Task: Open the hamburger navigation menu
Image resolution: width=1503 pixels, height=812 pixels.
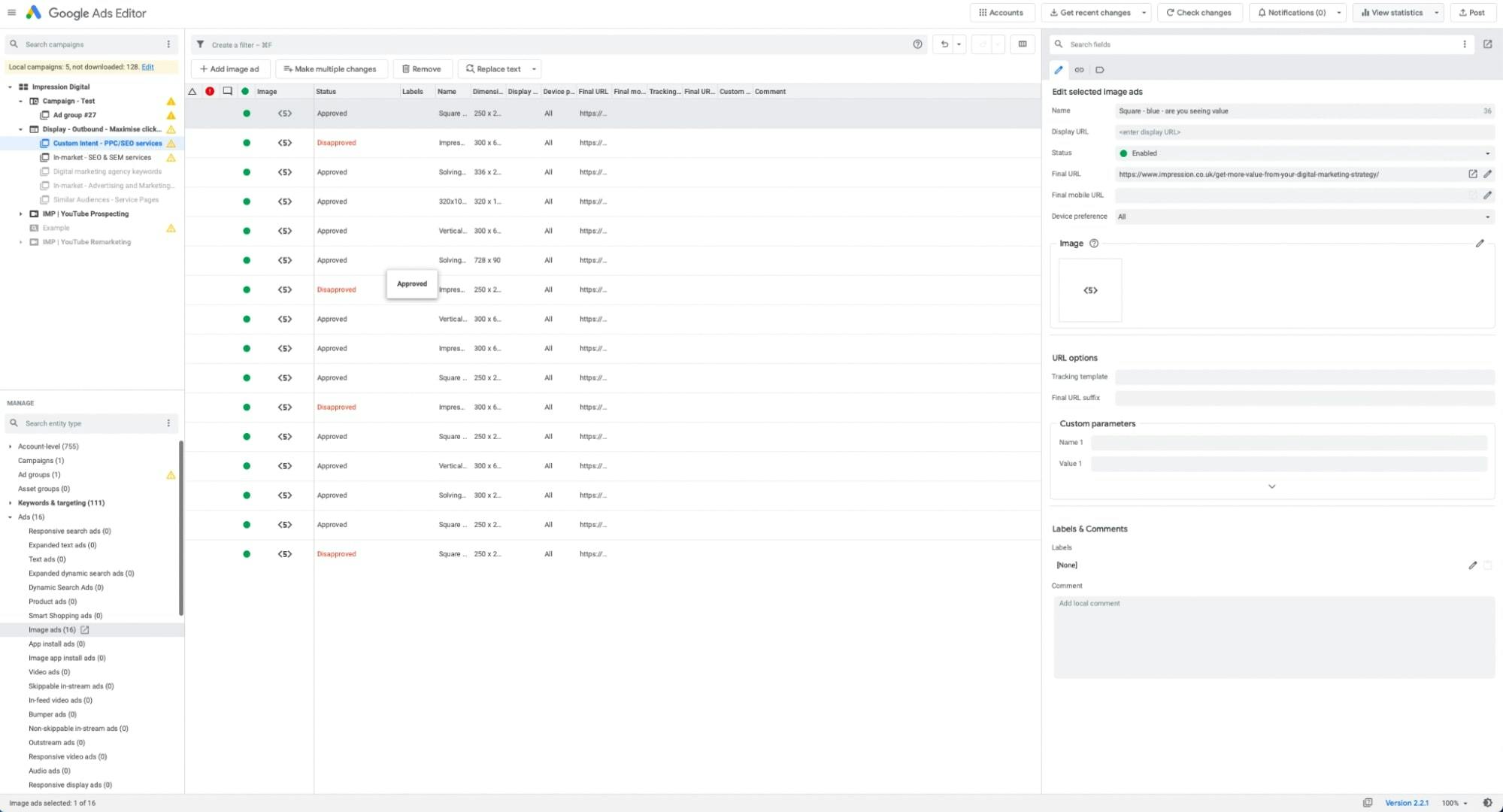Action: point(11,12)
